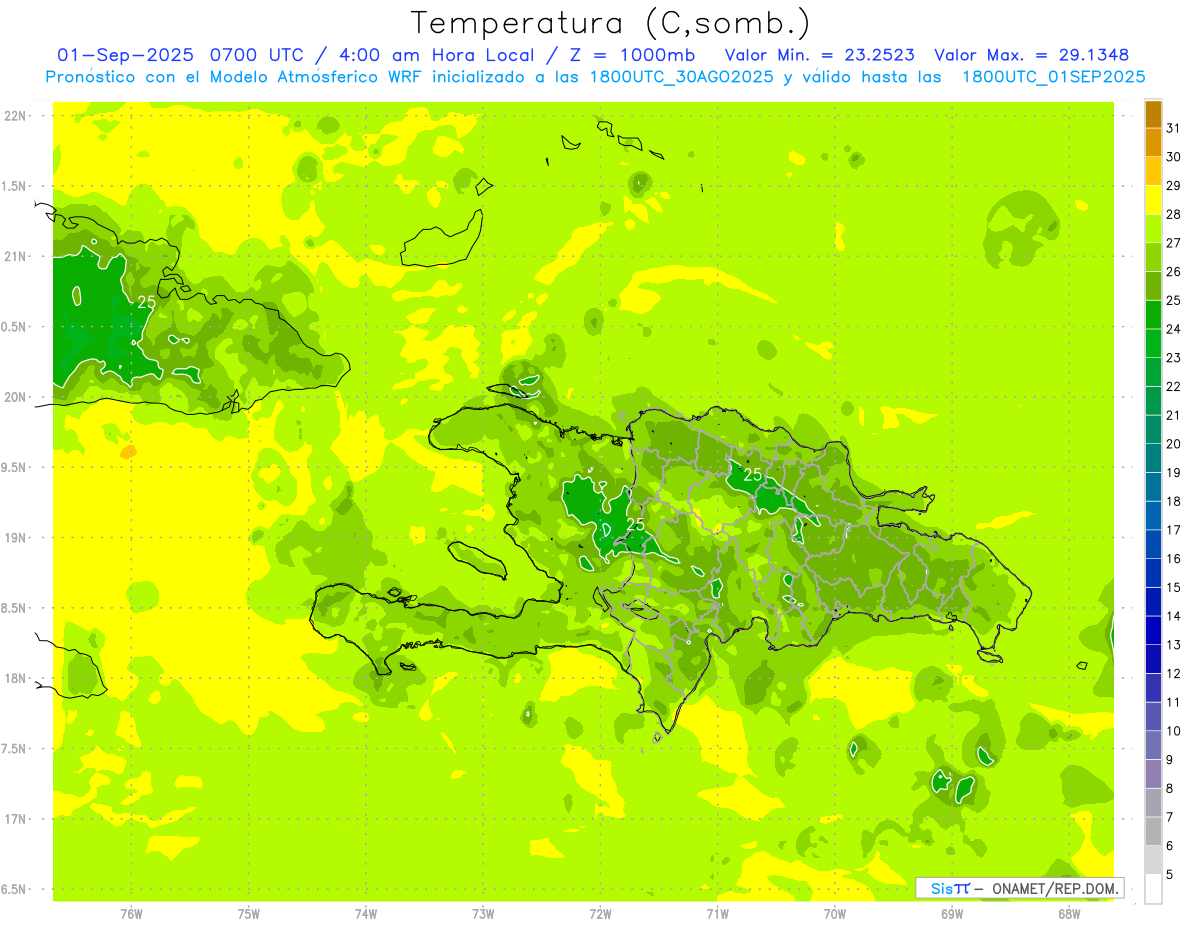Click the "17N" latitude label

[x=16, y=819]
